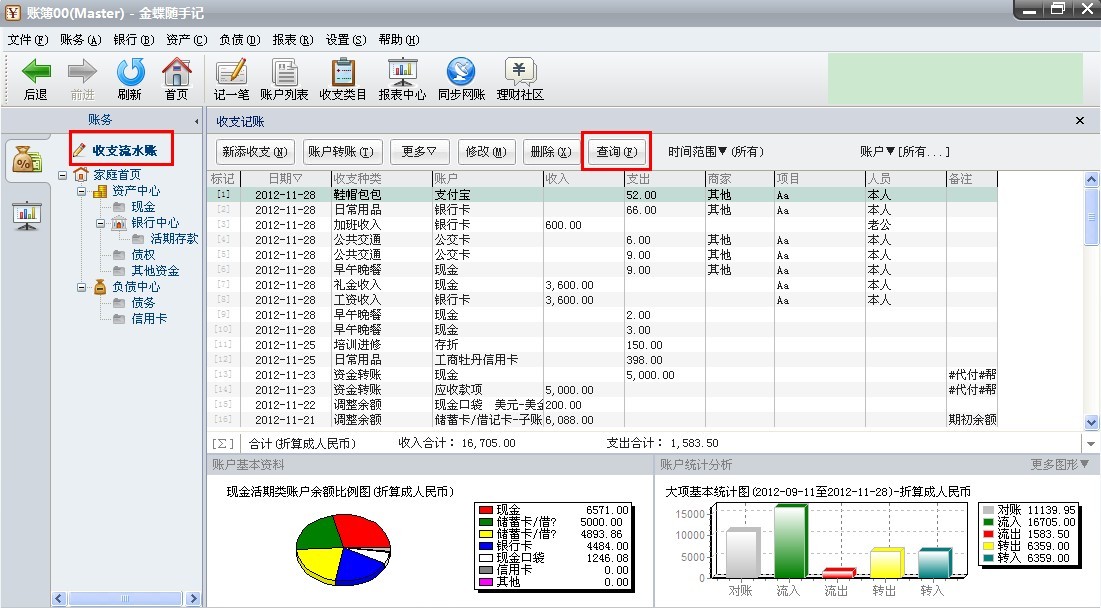Viewport: 1101px width, 608px height.
Task: Close the 收支记账 panel
Action: (x=1080, y=121)
